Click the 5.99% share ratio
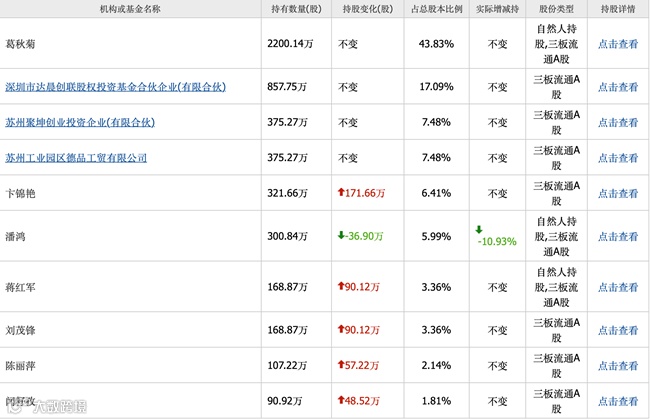 pos(437,236)
